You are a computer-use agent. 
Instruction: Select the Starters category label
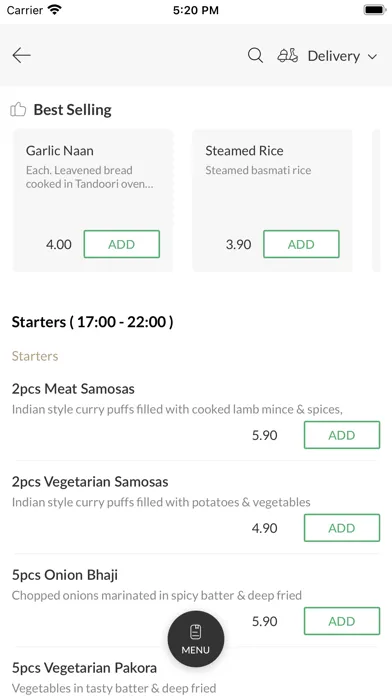[35, 356]
